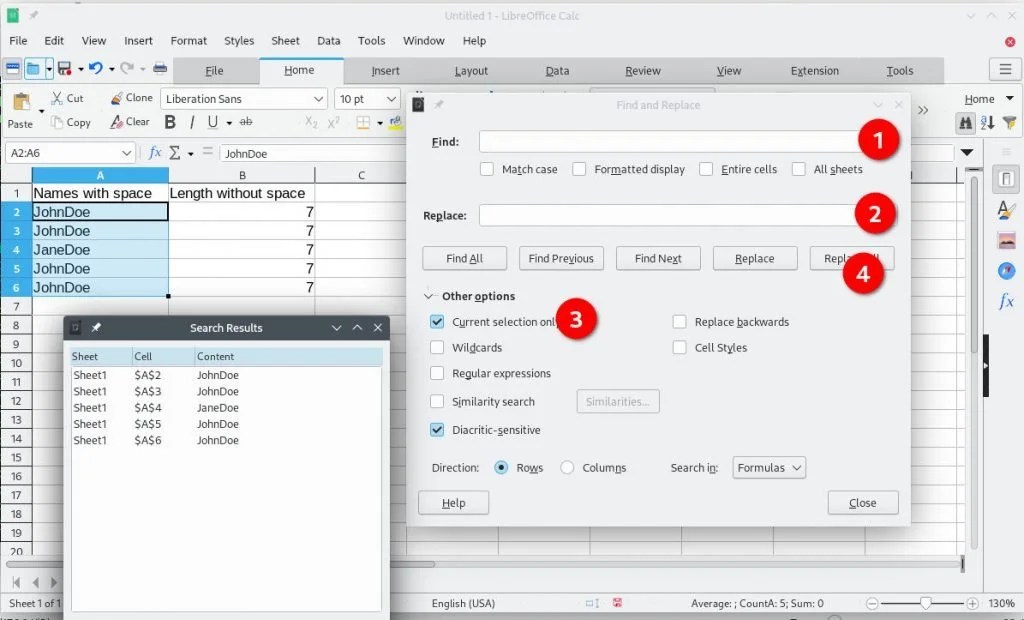Click the Find Previous button

561,258
